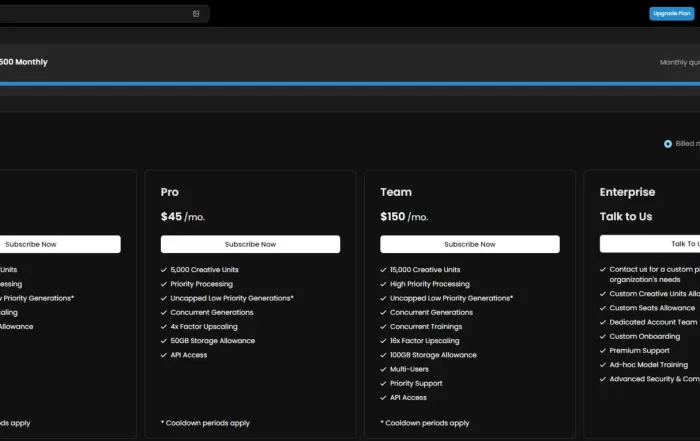This screenshot has width=700, height=441.
Task: Click the Enterprise plan heading
Action: (627, 192)
